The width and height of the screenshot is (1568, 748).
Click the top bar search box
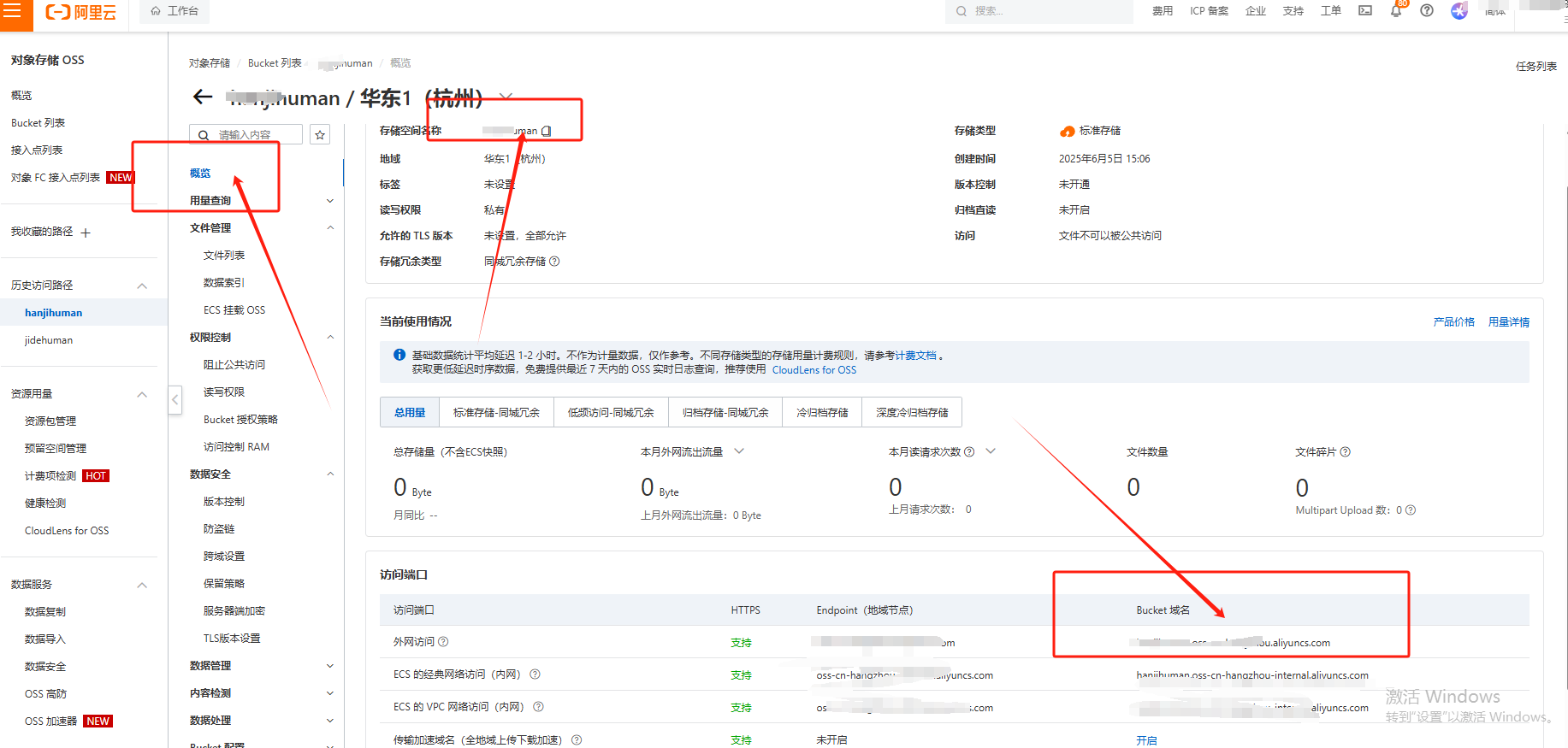(x=1039, y=11)
